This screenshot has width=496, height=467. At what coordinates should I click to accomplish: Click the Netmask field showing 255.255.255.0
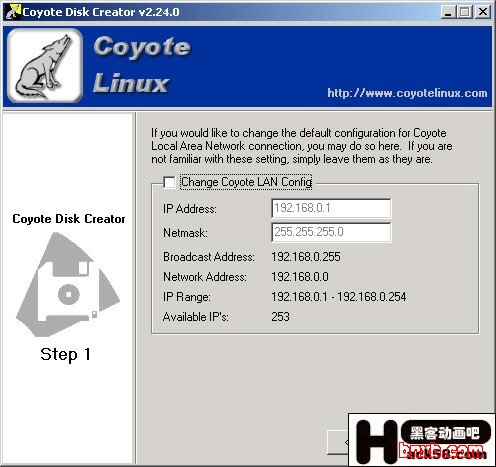[x=331, y=232]
